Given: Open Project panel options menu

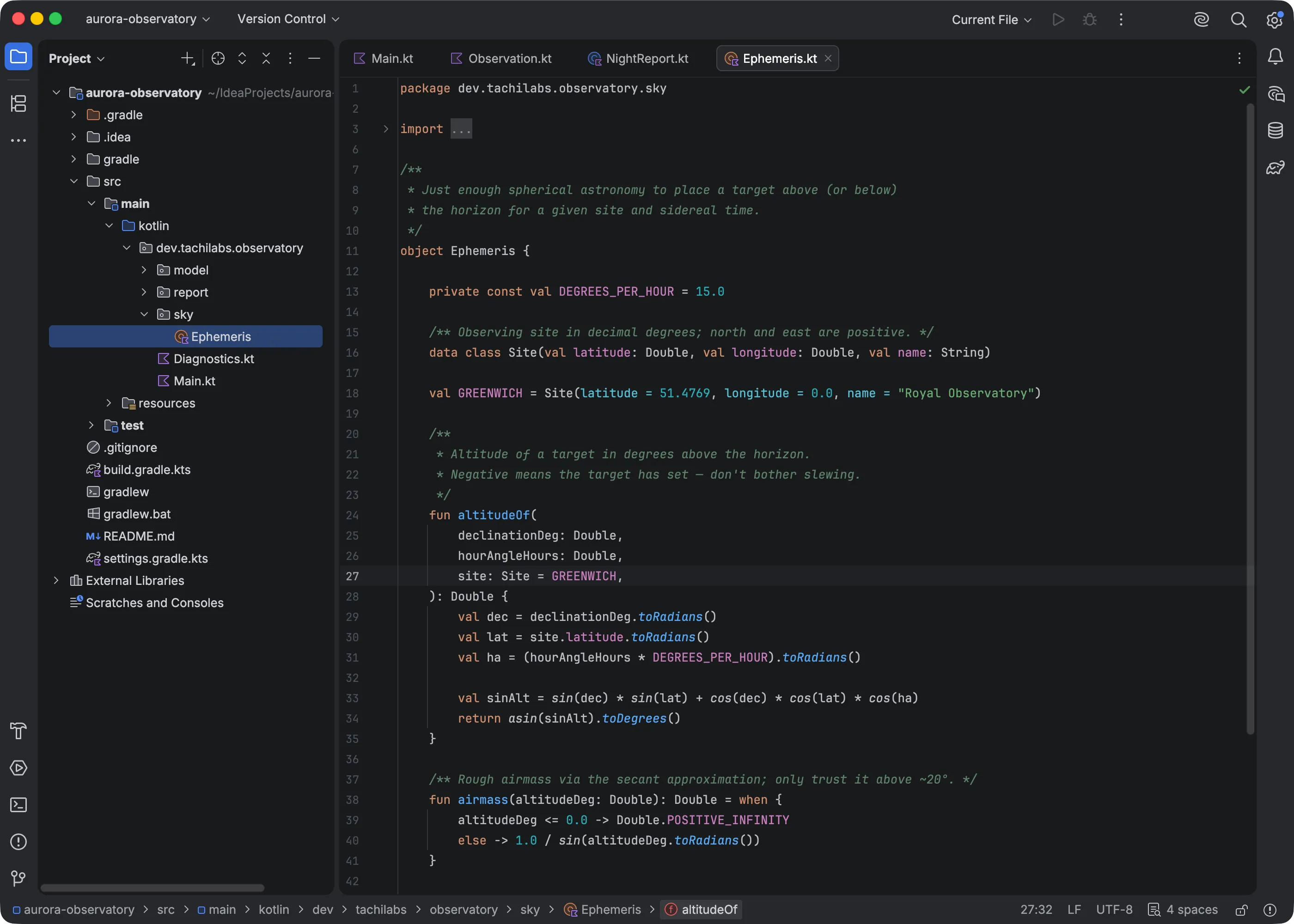Looking at the screenshot, I should pos(290,58).
